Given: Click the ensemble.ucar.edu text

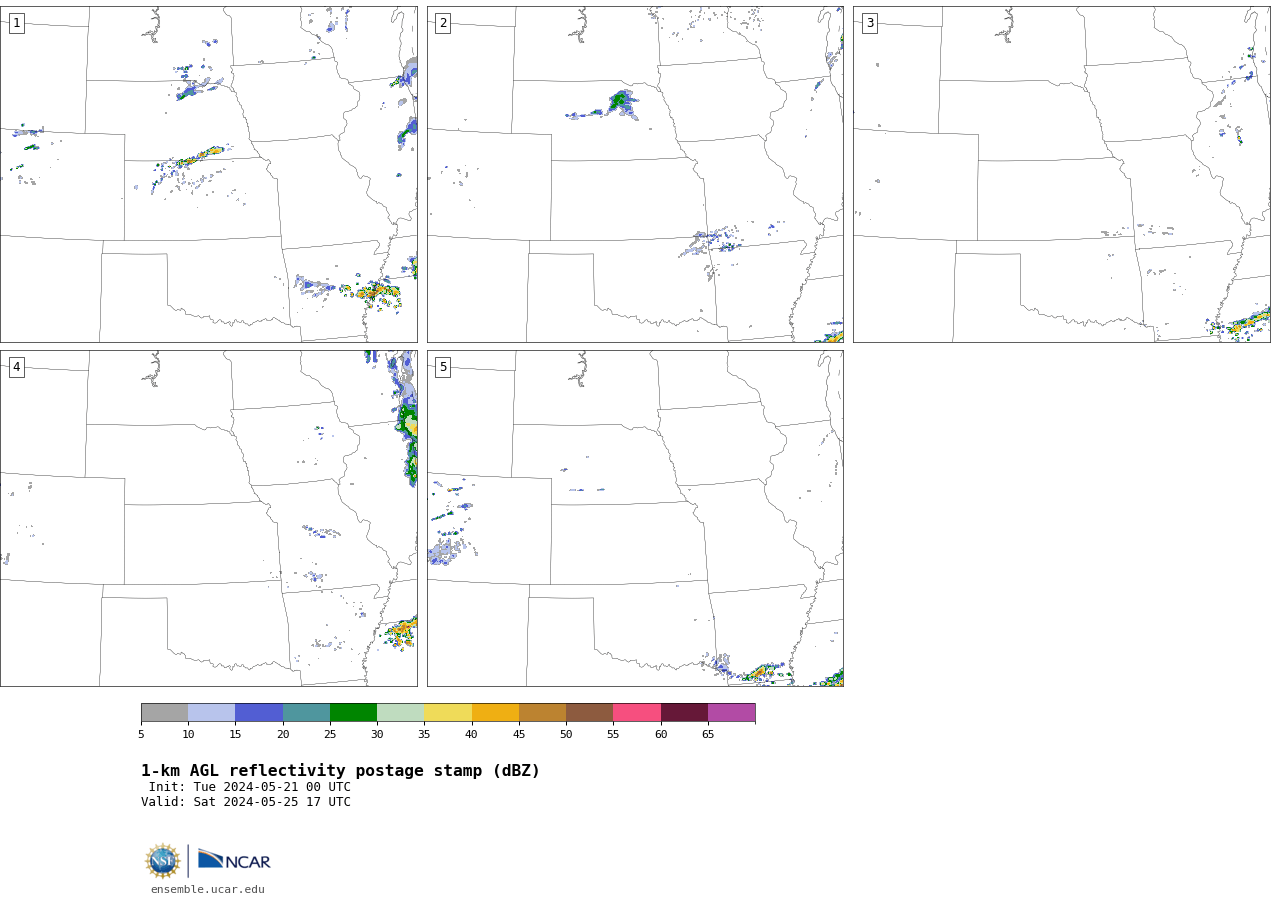Looking at the screenshot, I should click(x=208, y=890).
